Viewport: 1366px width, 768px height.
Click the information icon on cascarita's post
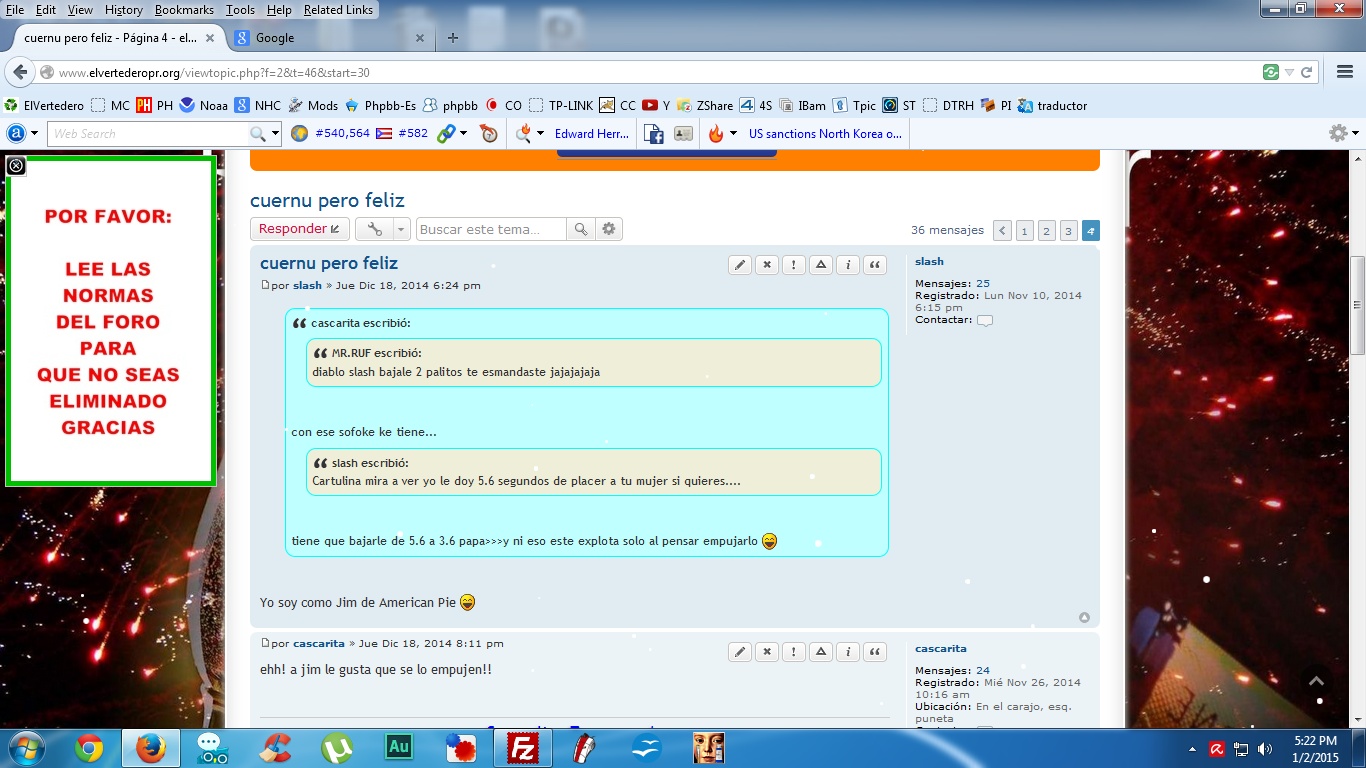click(848, 652)
